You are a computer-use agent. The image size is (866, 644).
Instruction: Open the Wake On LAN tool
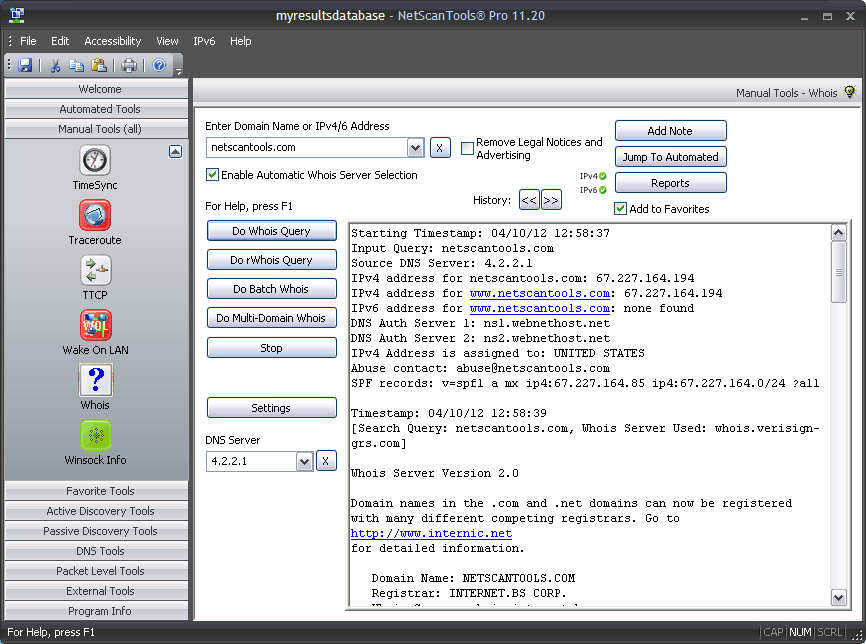pyautogui.click(x=96, y=332)
